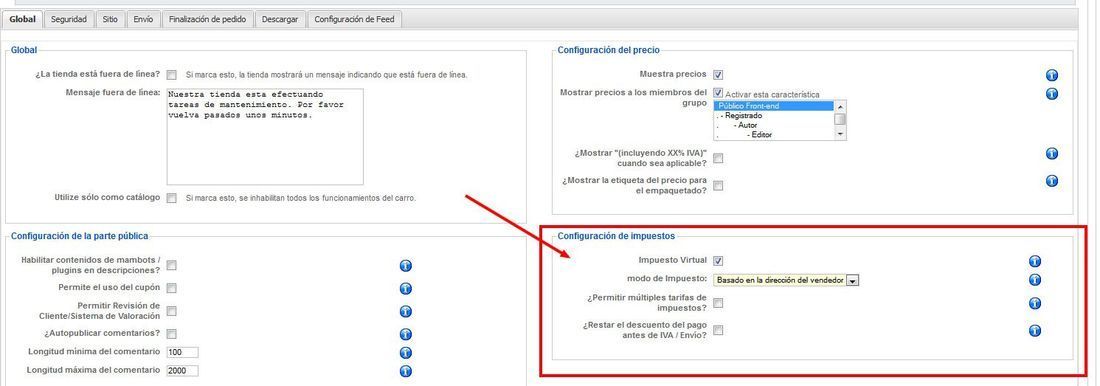Screen dimensions: 1100x386
Task: Click the Longitud mínima del comentario field
Action: coord(182,352)
